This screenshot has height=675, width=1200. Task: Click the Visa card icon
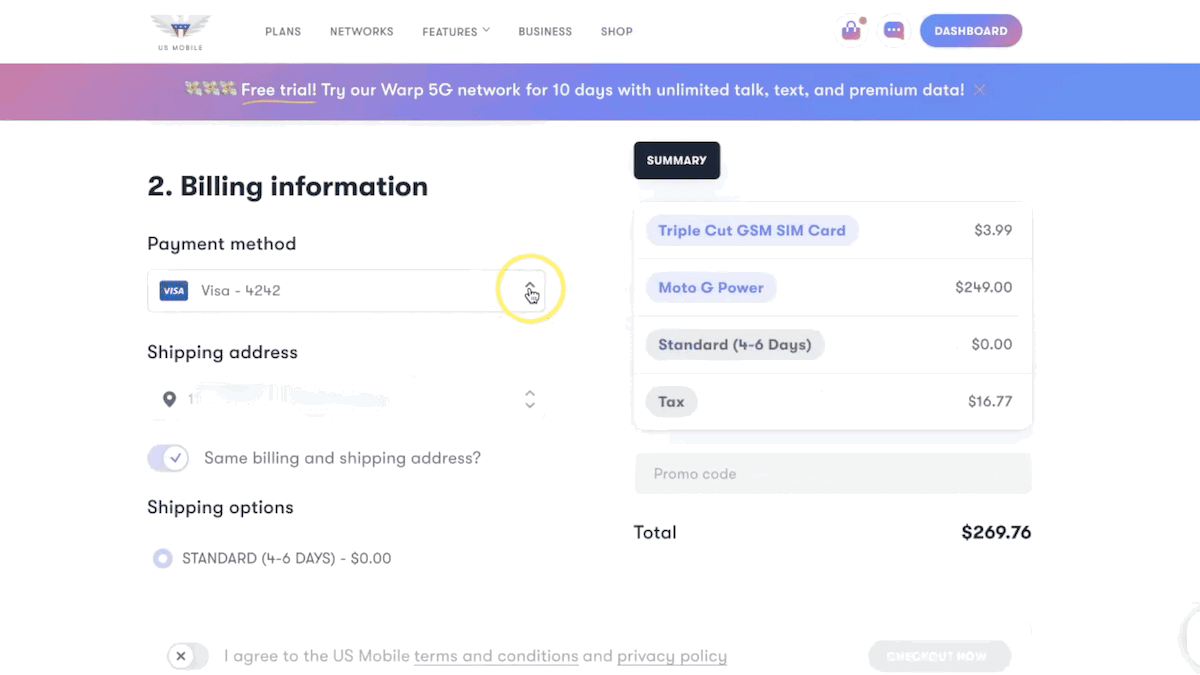(x=173, y=290)
